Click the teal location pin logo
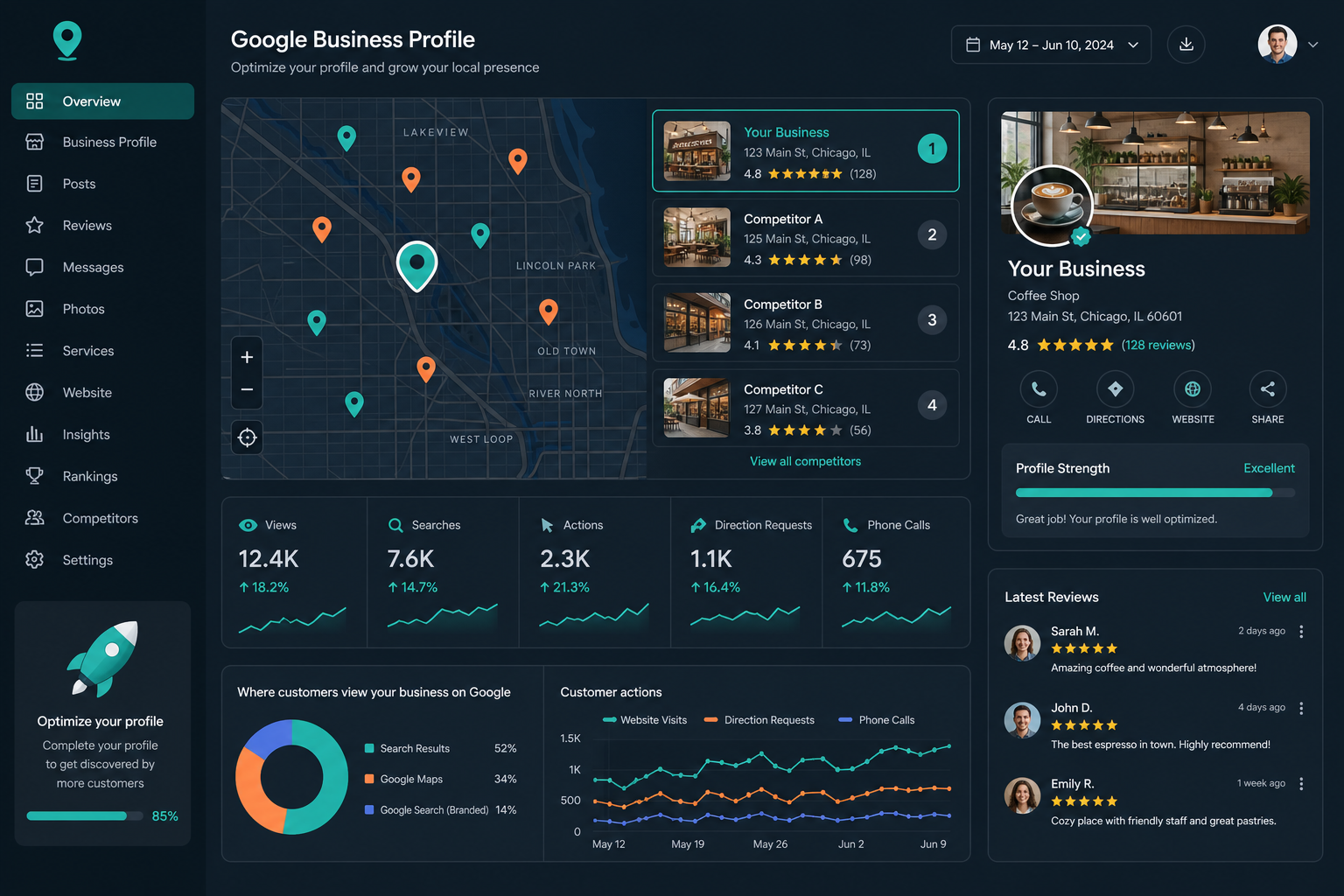1344x896 pixels. pos(67,40)
